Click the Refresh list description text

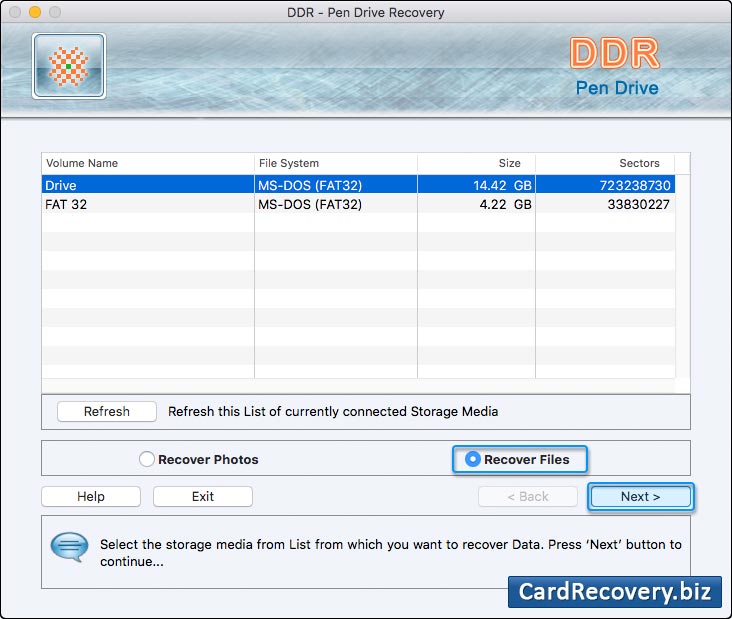coord(333,411)
